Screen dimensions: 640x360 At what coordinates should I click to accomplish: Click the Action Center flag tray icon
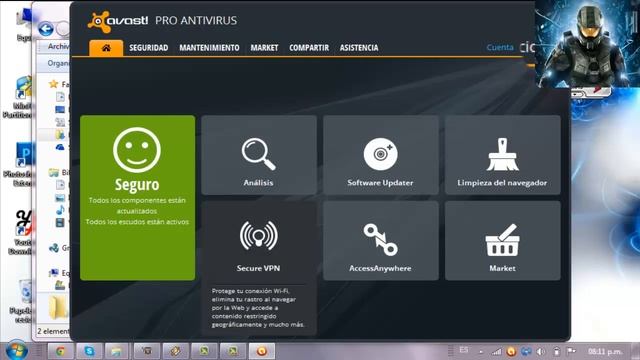tap(571, 351)
